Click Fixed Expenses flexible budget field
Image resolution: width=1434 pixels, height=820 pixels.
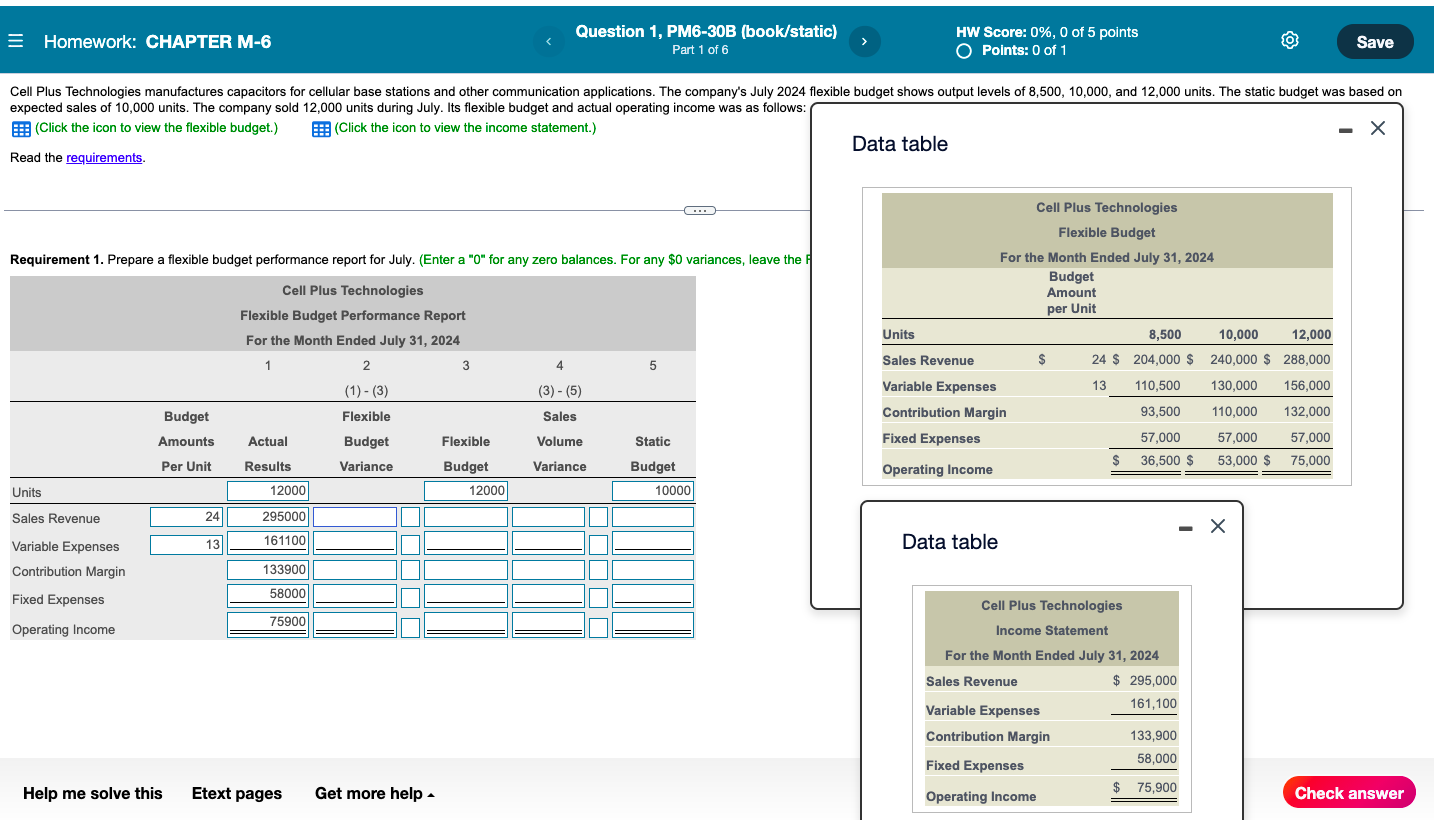466,596
